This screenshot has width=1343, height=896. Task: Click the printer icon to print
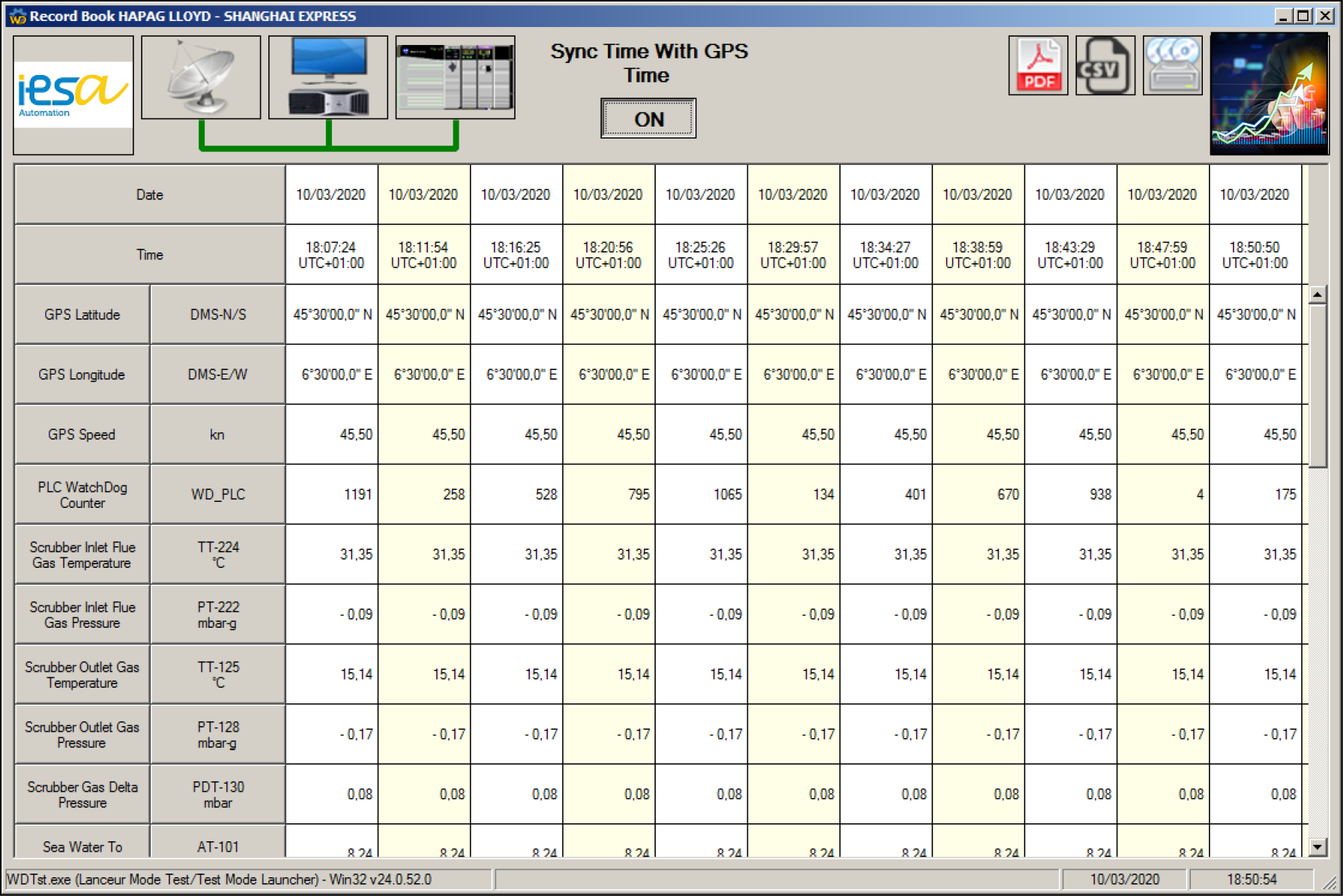coord(1173,66)
